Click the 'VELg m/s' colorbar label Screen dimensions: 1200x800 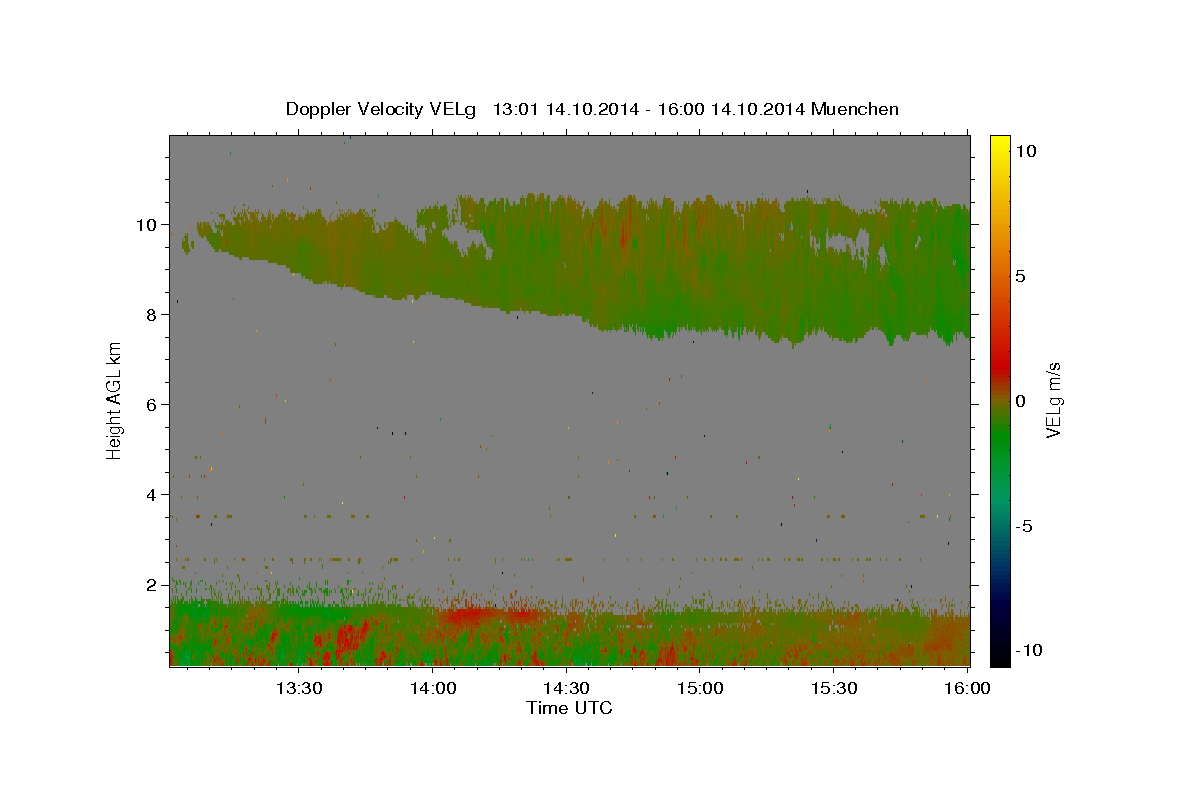coord(1053,401)
